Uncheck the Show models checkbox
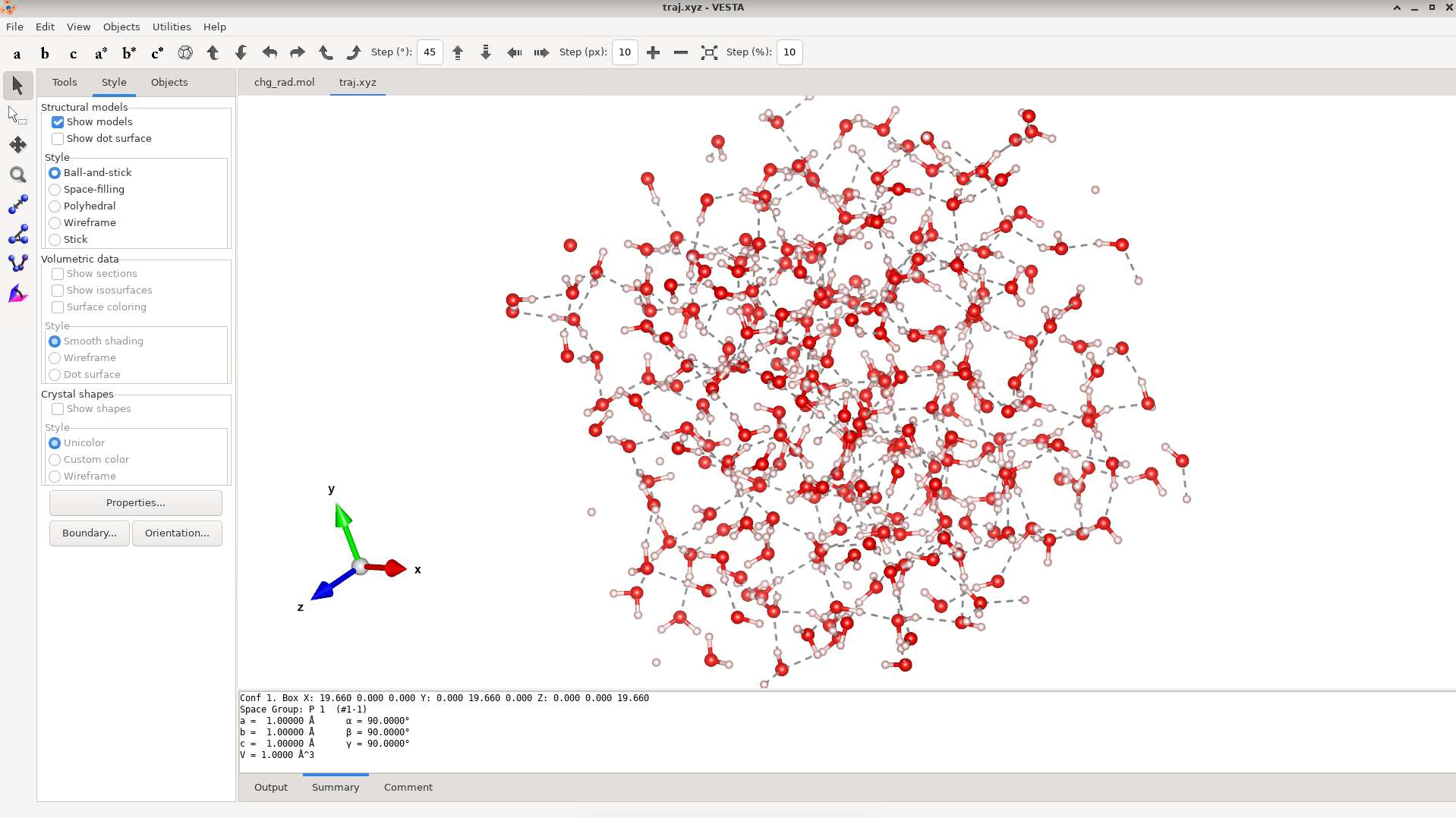The height and width of the screenshot is (818, 1456). [x=58, y=122]
